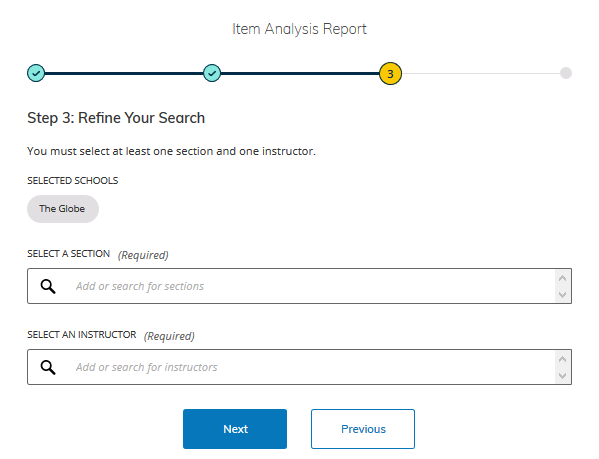
Task: Click up arrow in sections box
Action: (562, 278)
